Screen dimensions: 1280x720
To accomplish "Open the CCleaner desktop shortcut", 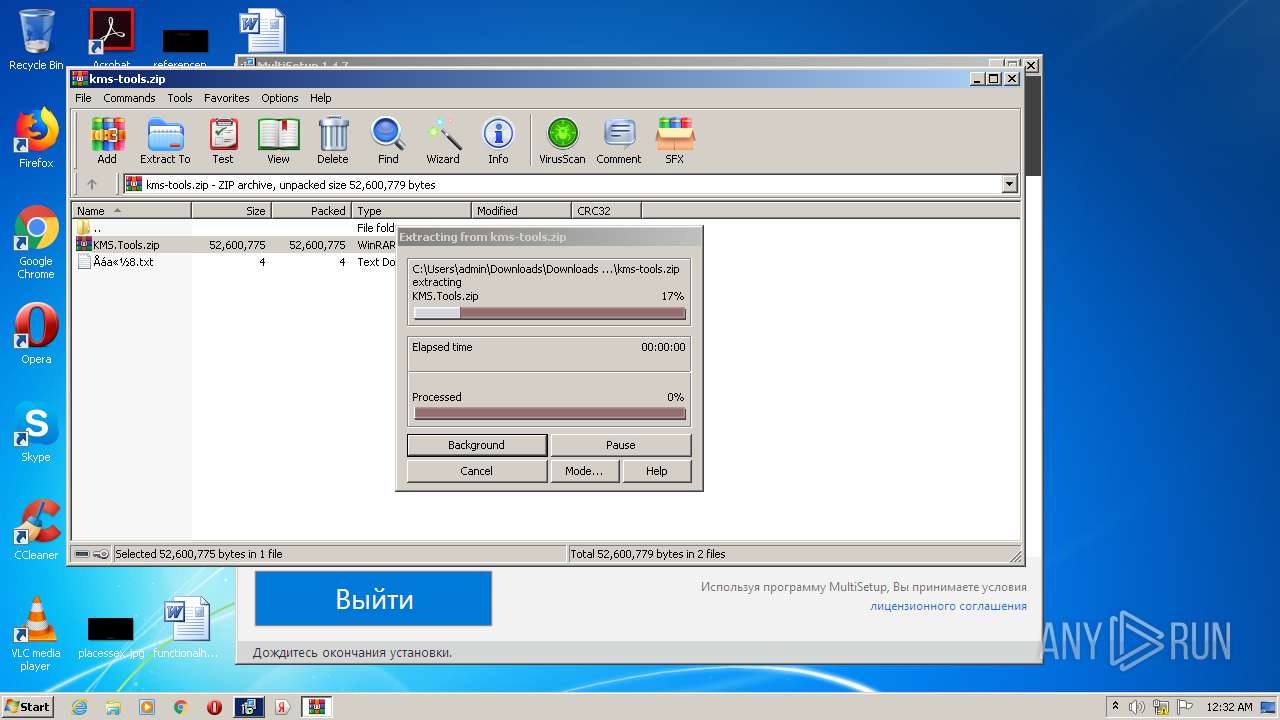I will pyautogui.click(x=36, y=530).
